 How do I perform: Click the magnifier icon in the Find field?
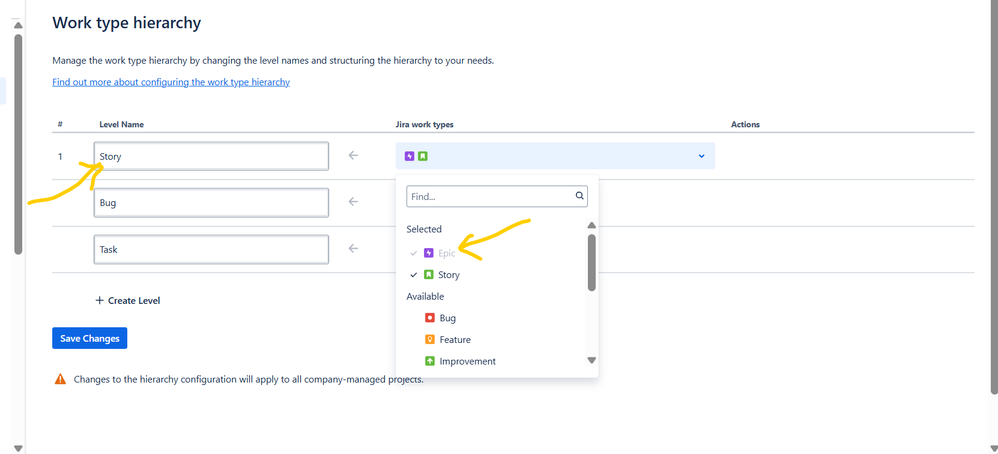580,196
